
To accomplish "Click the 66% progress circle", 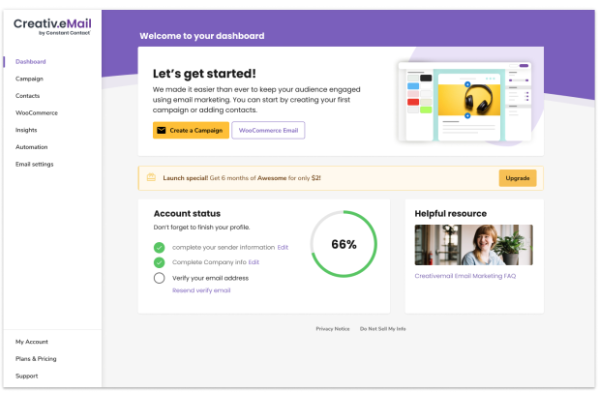I will click(344, 244).
